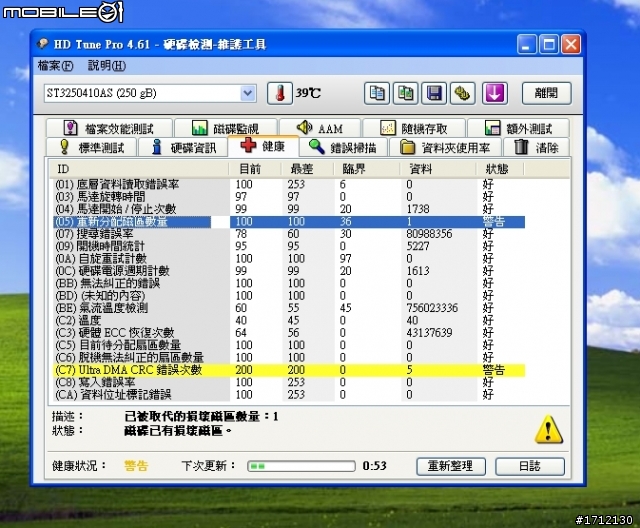The width and height of the screenshot is (640, 528).
Task: Select the (C6) 脫機無法糾正的扇區數量 row
Action: pos(289,357)
